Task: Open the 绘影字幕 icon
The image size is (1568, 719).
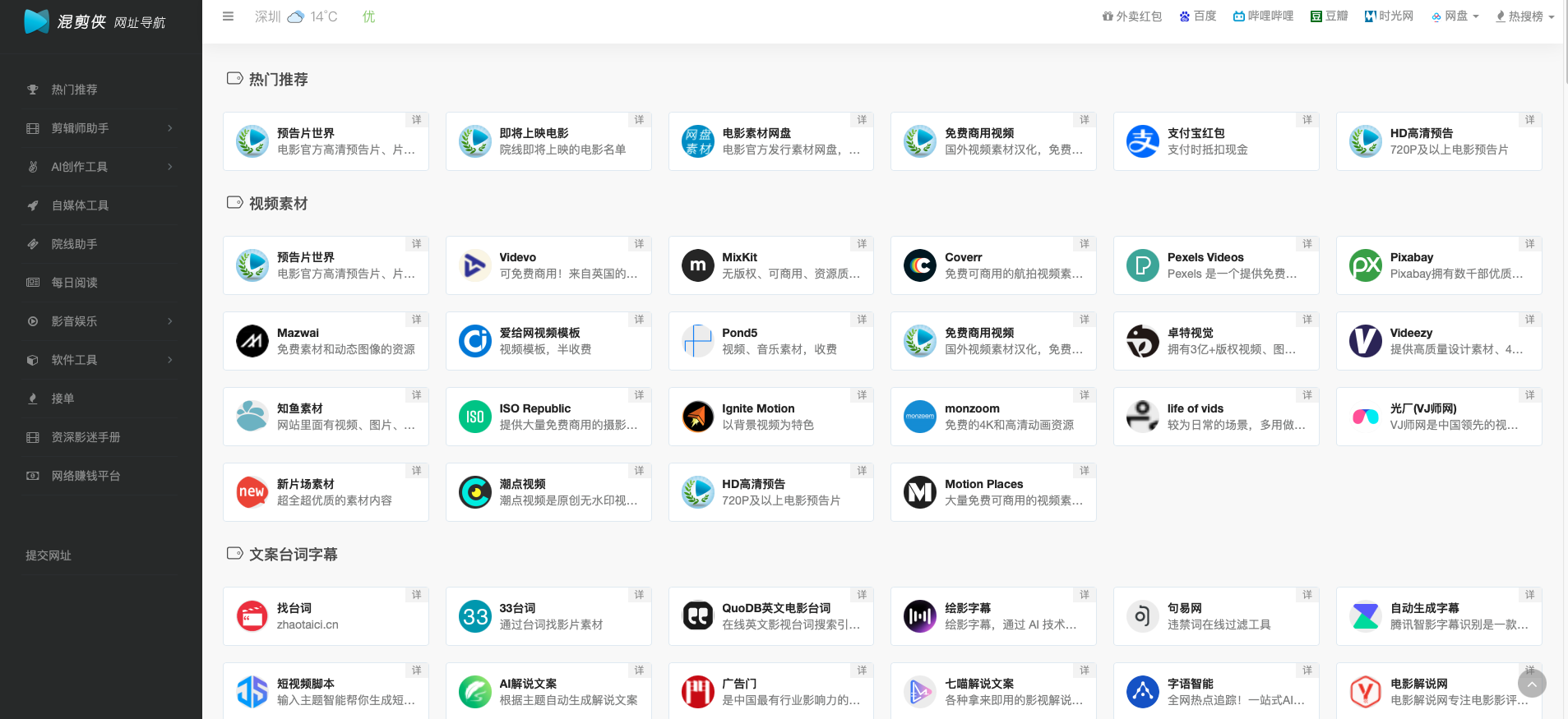Action: [x=920, y=616]
